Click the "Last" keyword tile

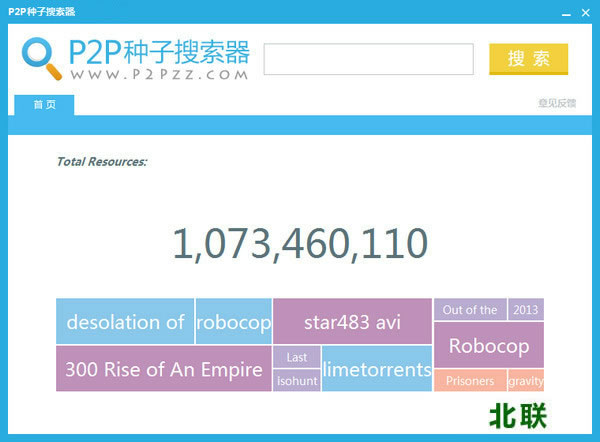297,357
